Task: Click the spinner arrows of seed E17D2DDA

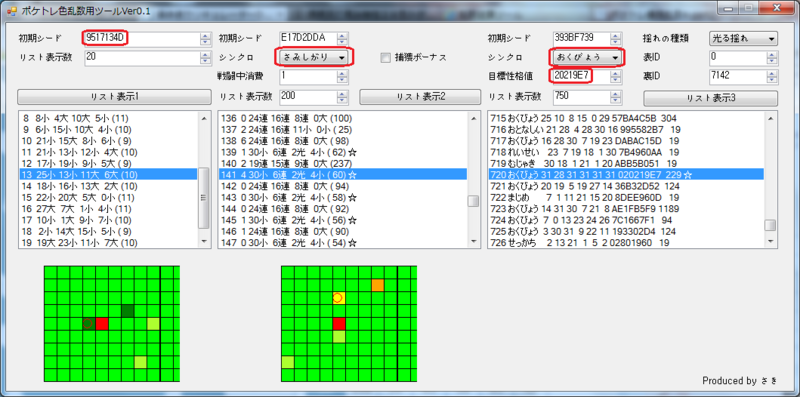Action: click(343, 38)
